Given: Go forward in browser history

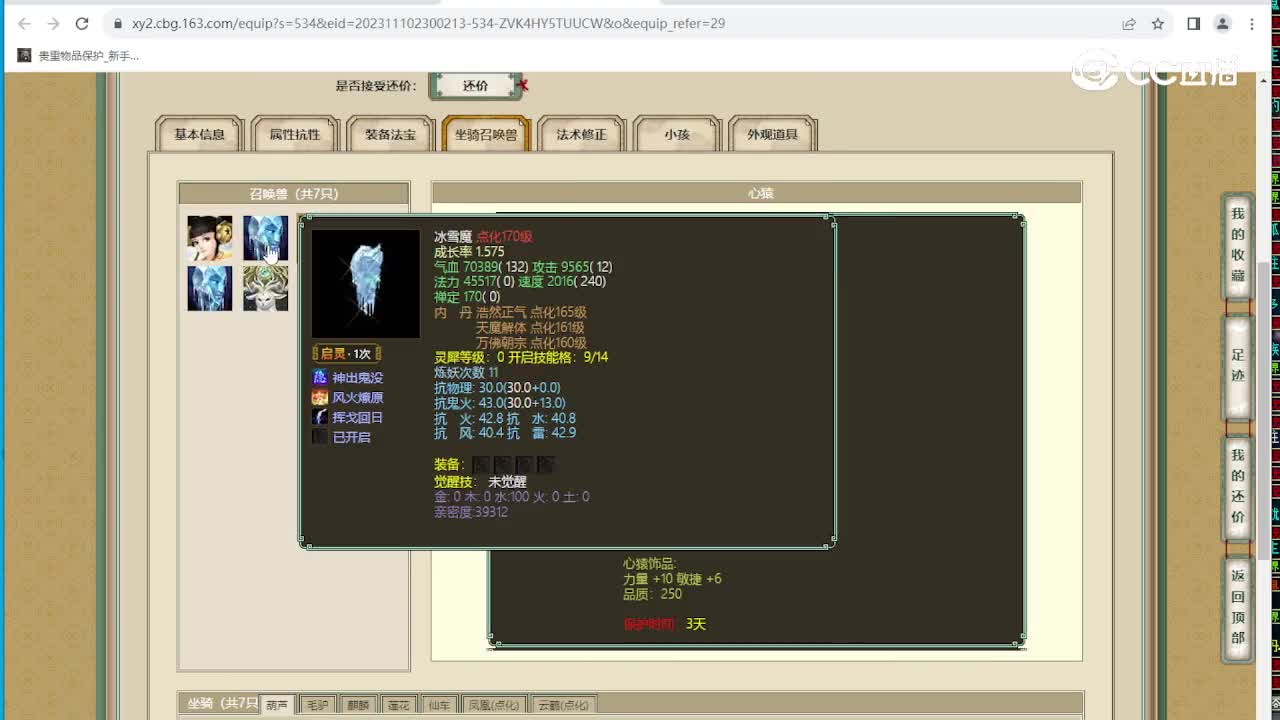Looking at the screenshot, I should coord(53,23).
